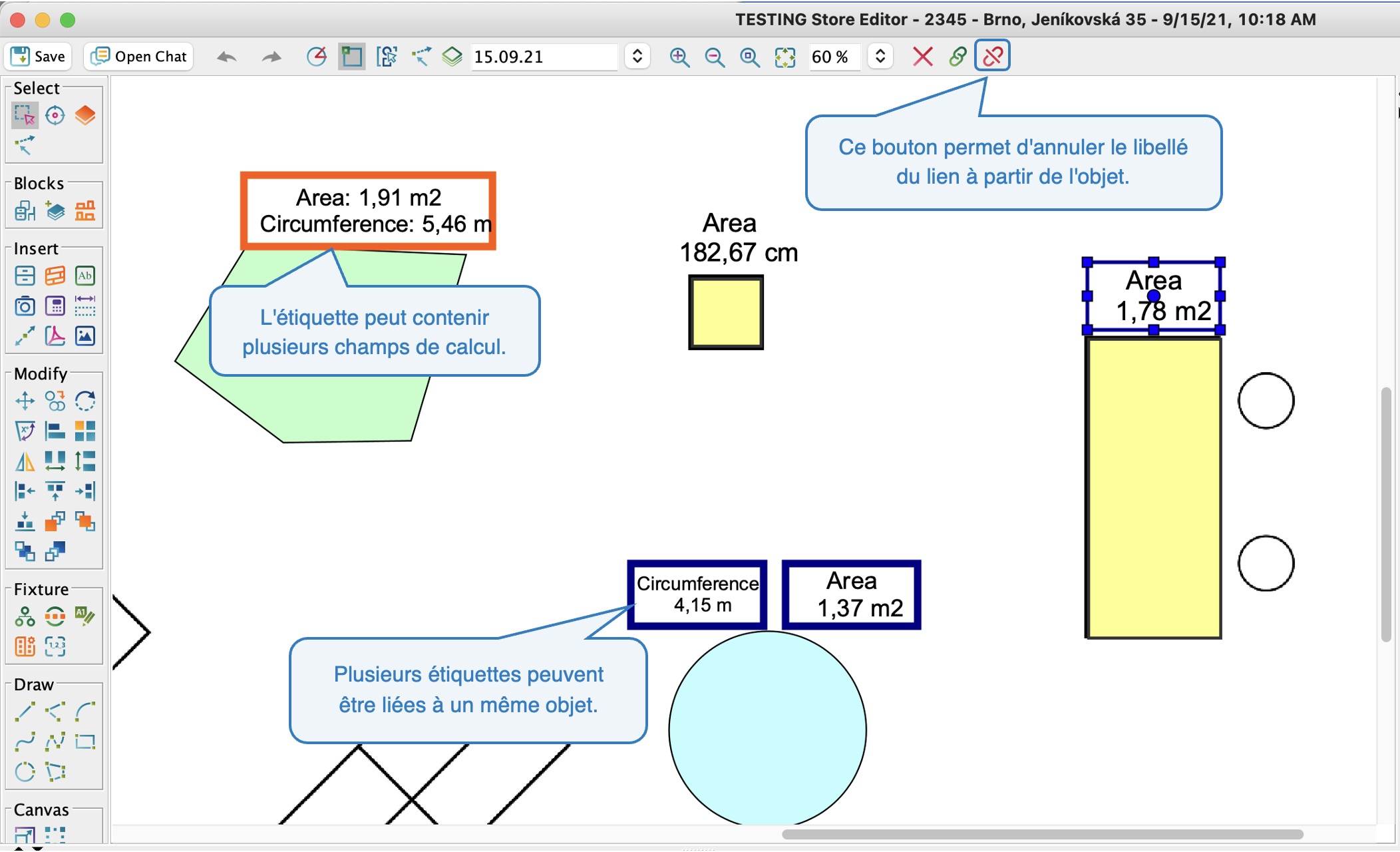The width and height of the screenshot is (1400, 852).
Task: Click the unlink label toolbar icon
Action: [993, 57]
